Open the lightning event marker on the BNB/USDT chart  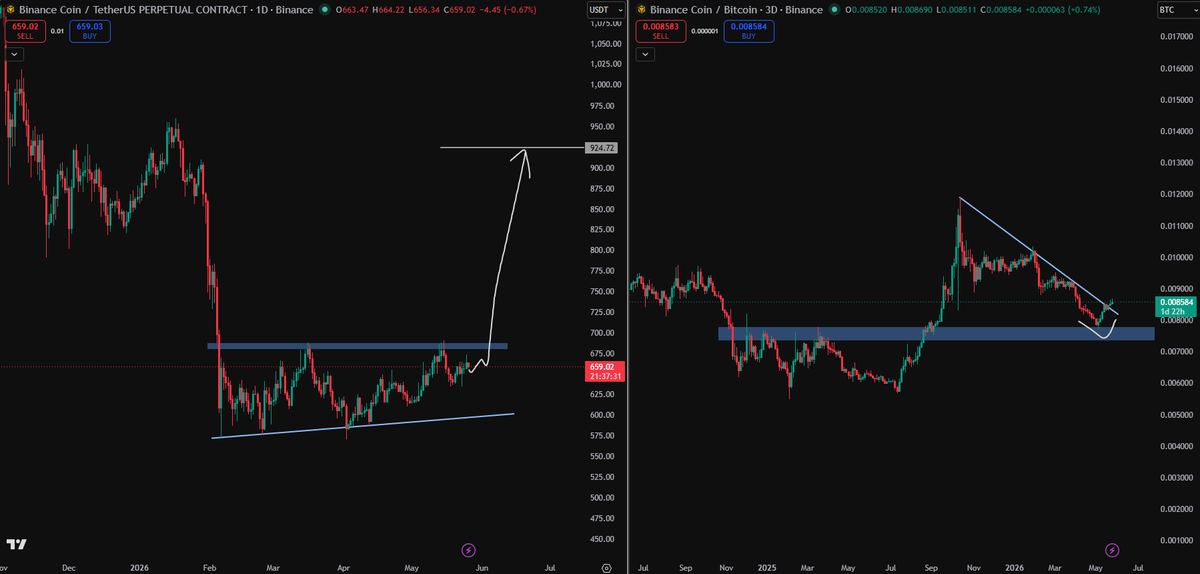click(x=468, y=550)
